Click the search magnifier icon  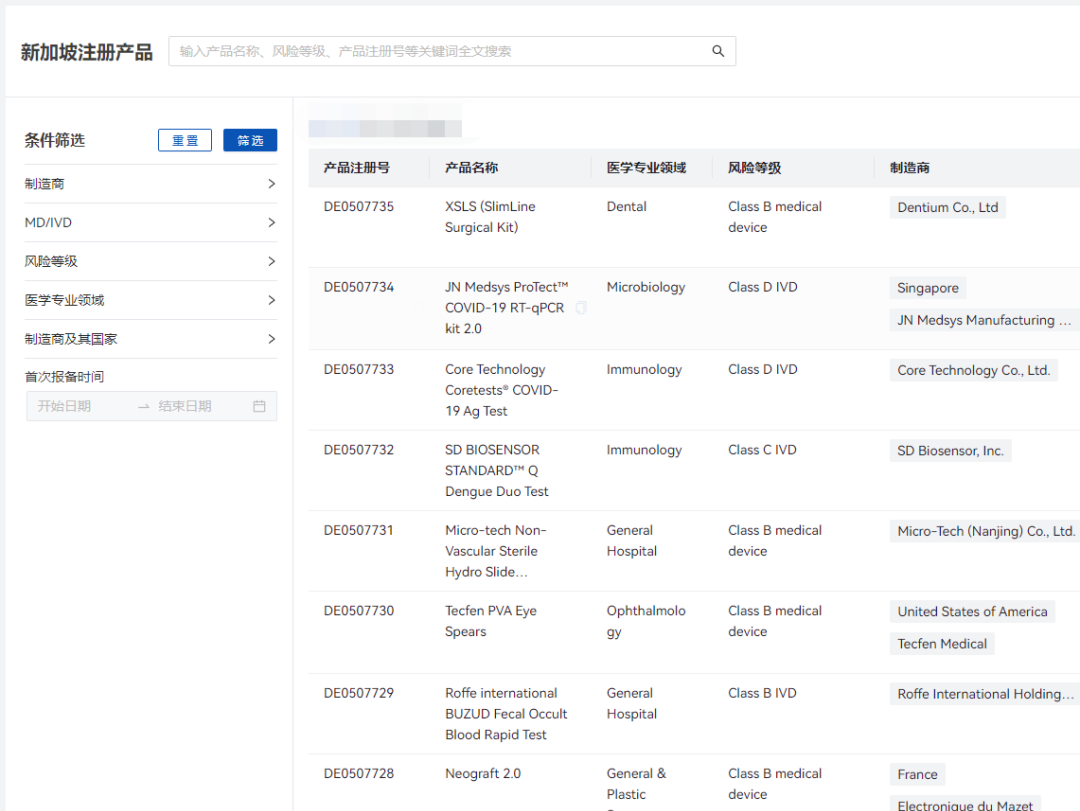(718, 51)
